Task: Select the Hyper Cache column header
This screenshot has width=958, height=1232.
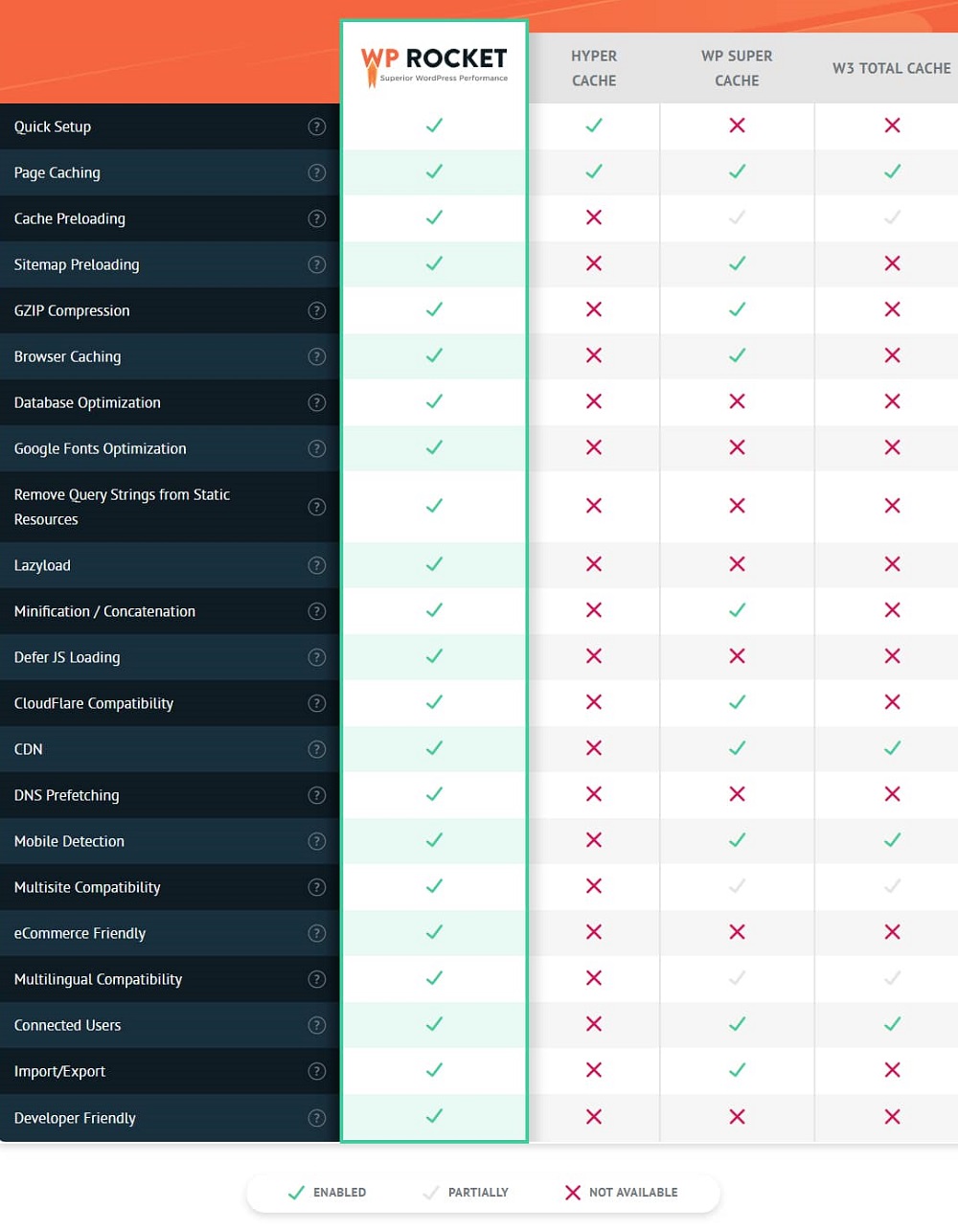Action: click(594, 68)
